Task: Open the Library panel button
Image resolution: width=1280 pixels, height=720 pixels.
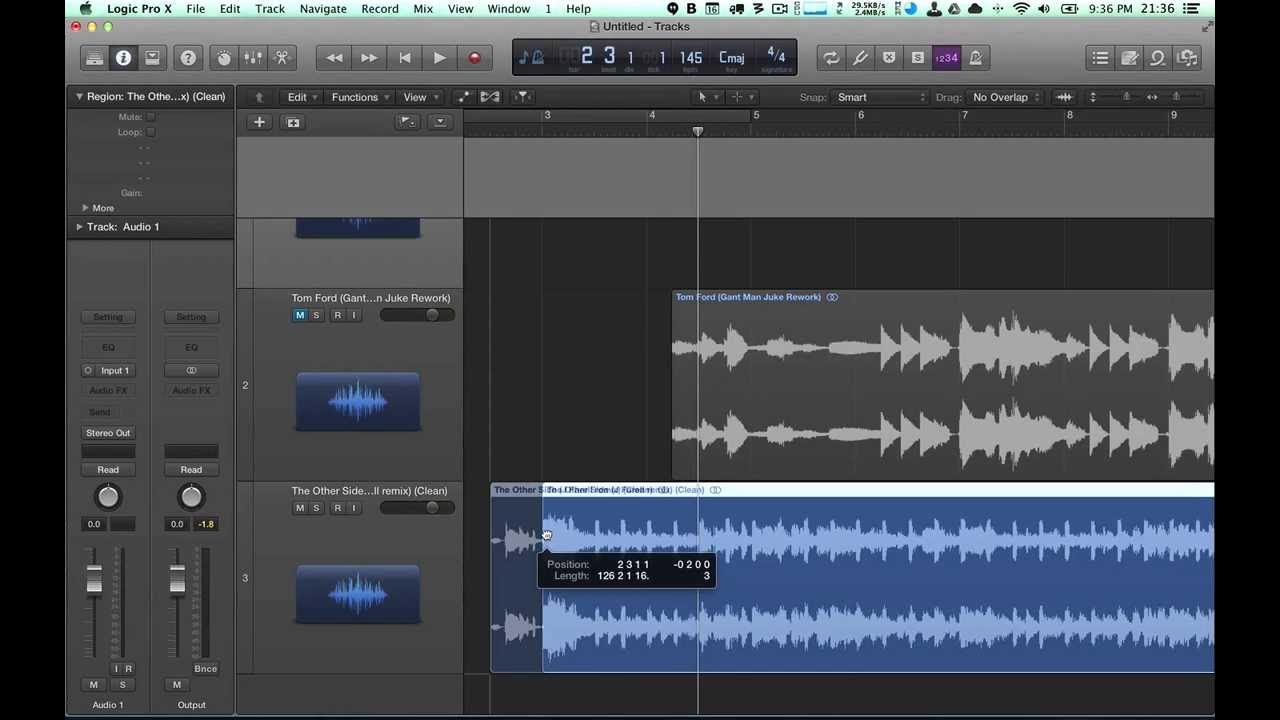Action: click(x=94, y=58)
